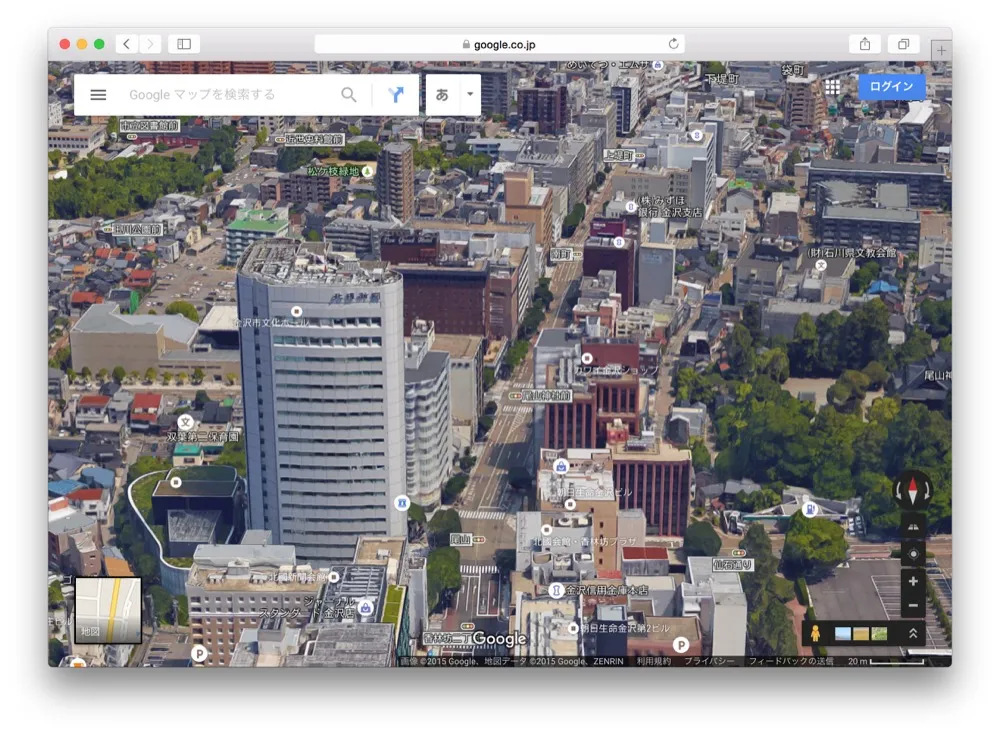The width and height of the screenshot is (1000, 736).
Task: Click the zoom in plus control
Action: tap(913, 580)
